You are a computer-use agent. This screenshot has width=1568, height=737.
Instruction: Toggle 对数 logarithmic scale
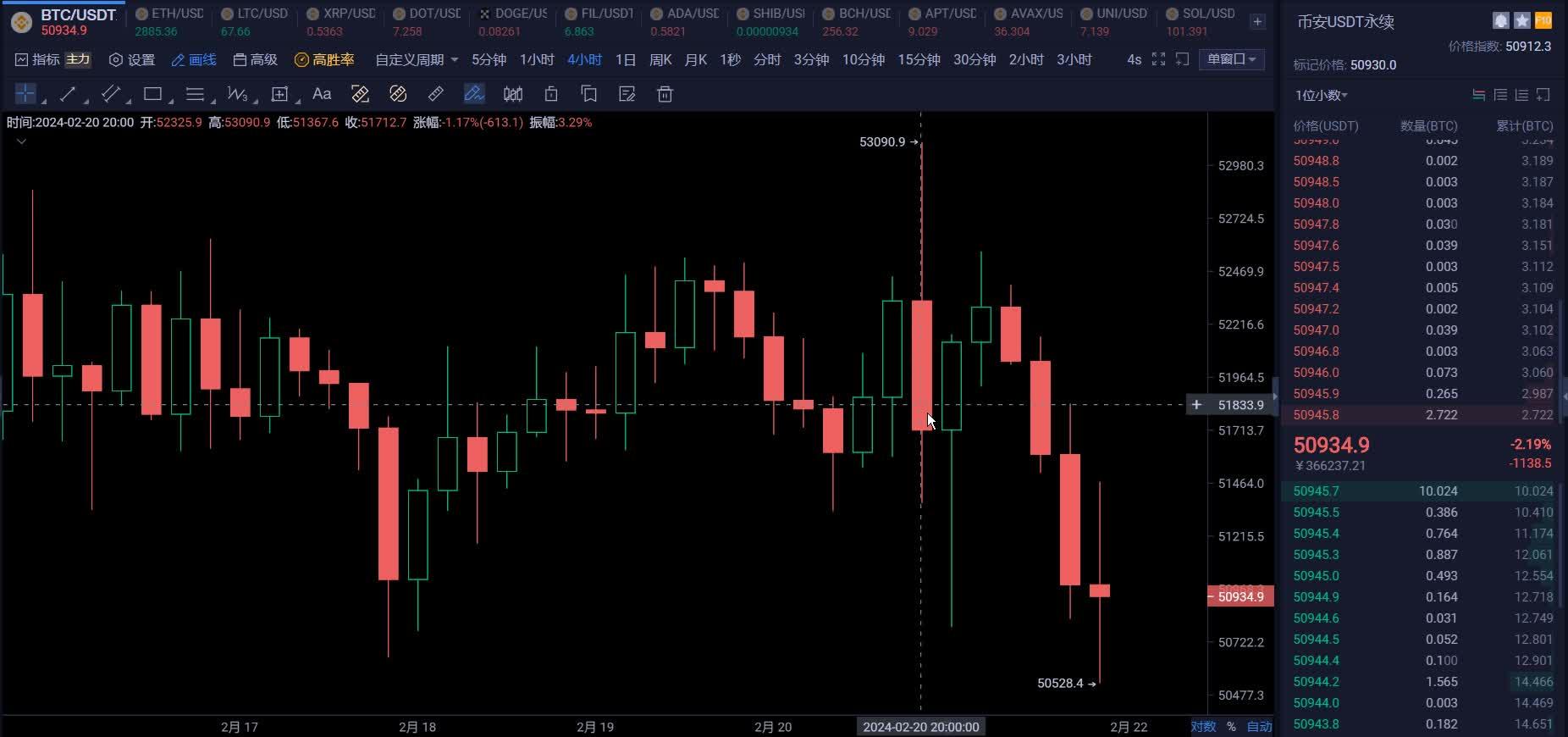coord(1203,727)
